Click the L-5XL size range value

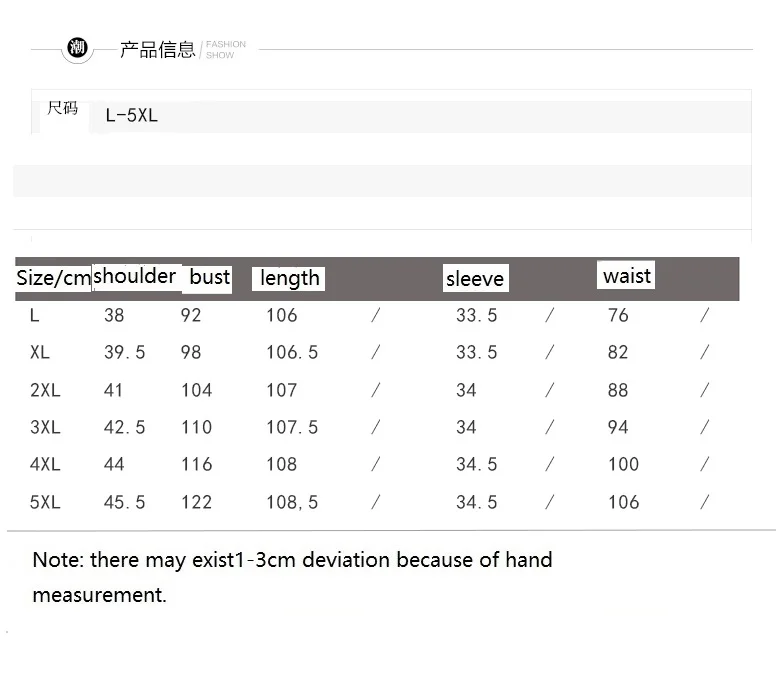(131, 115)
